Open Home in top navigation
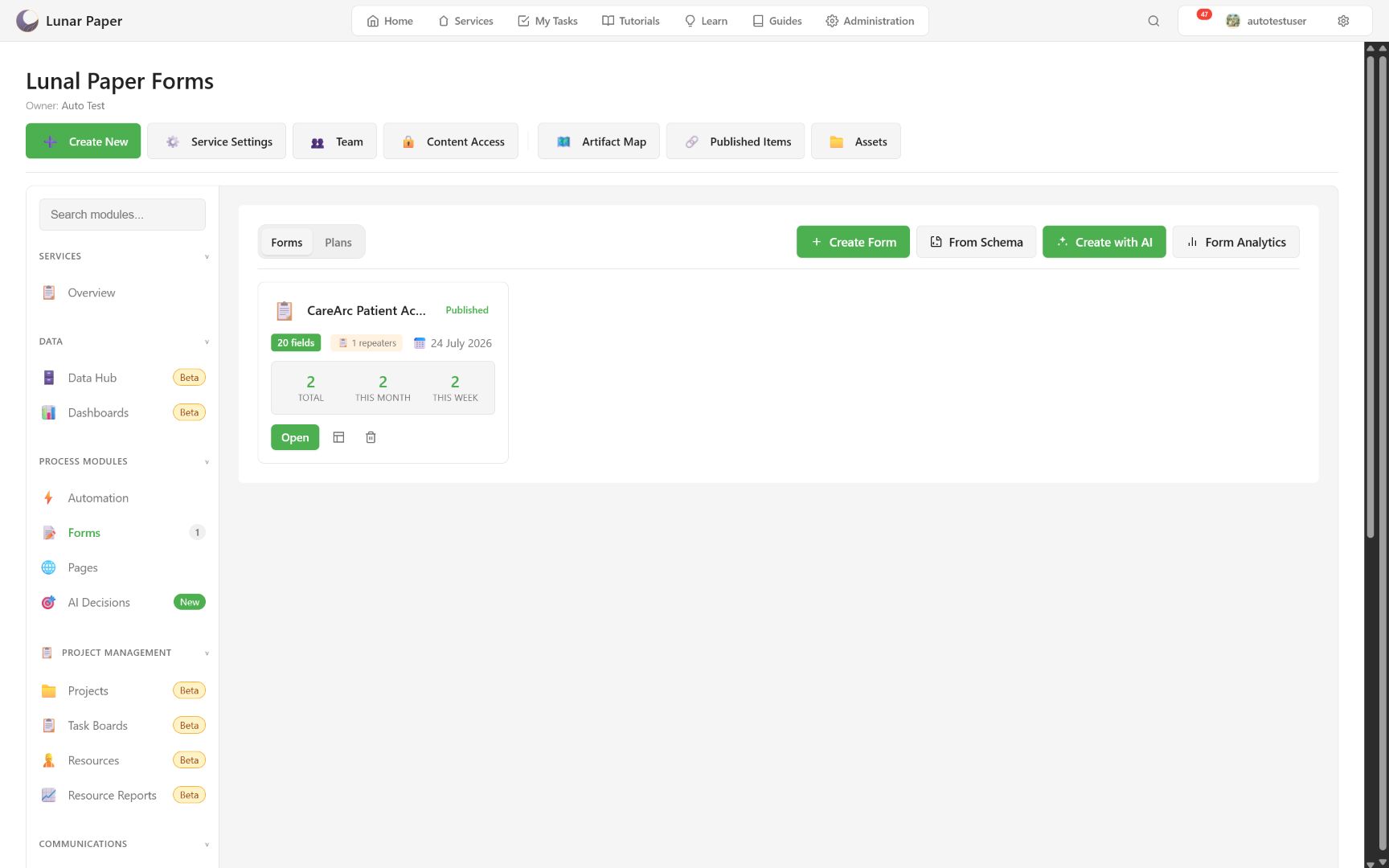The image size is (1389, 868). (390, 21)
